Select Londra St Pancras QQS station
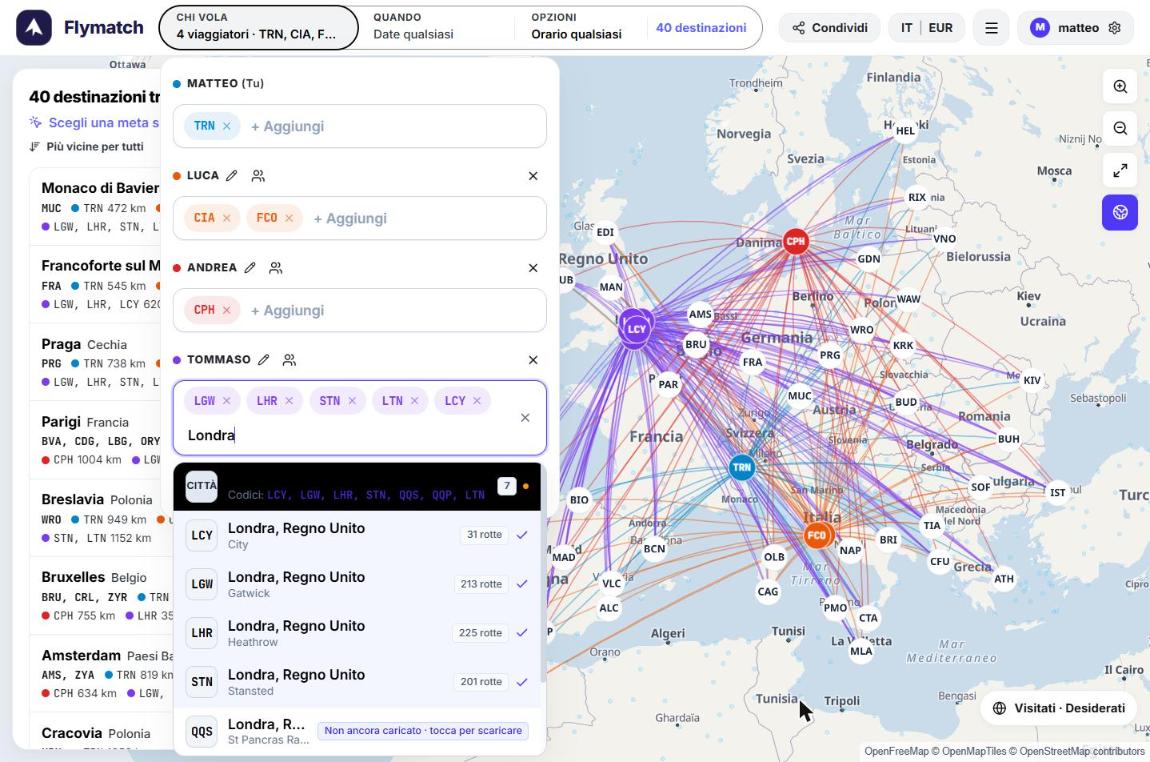This screenshot has height=762, width=1150. point(359,731)
